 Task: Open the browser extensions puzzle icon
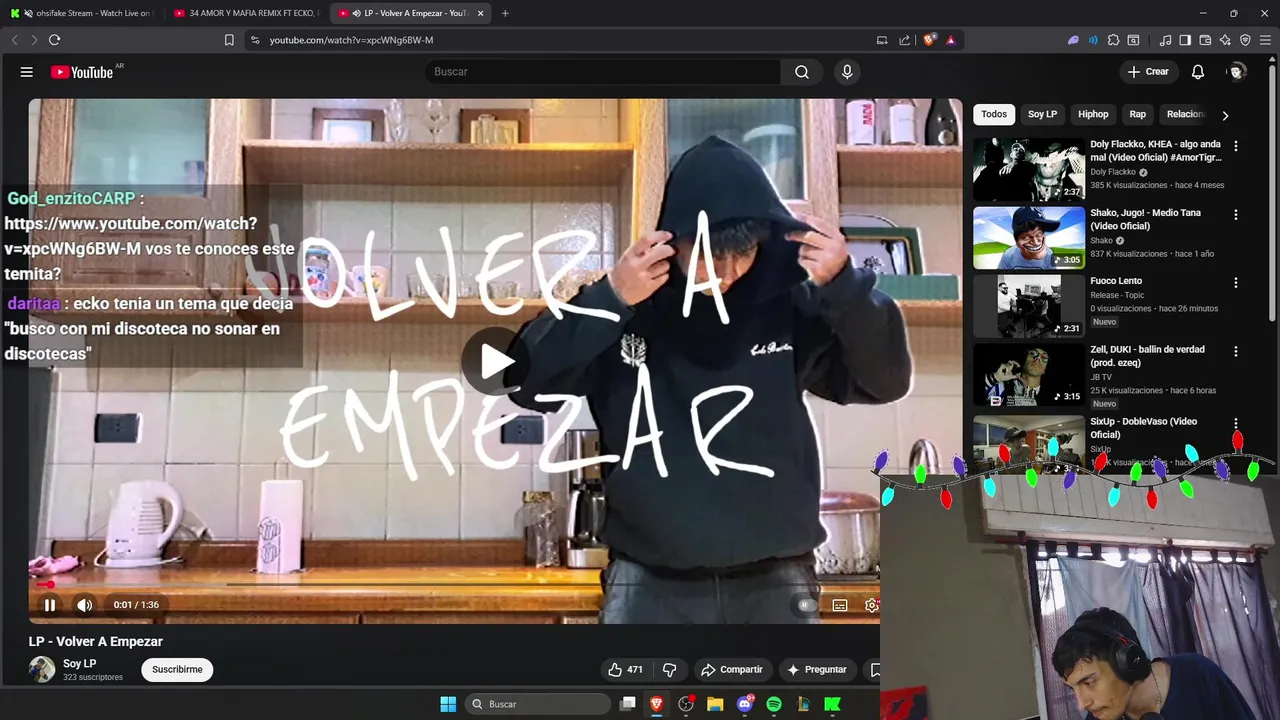coord(1113,40)
